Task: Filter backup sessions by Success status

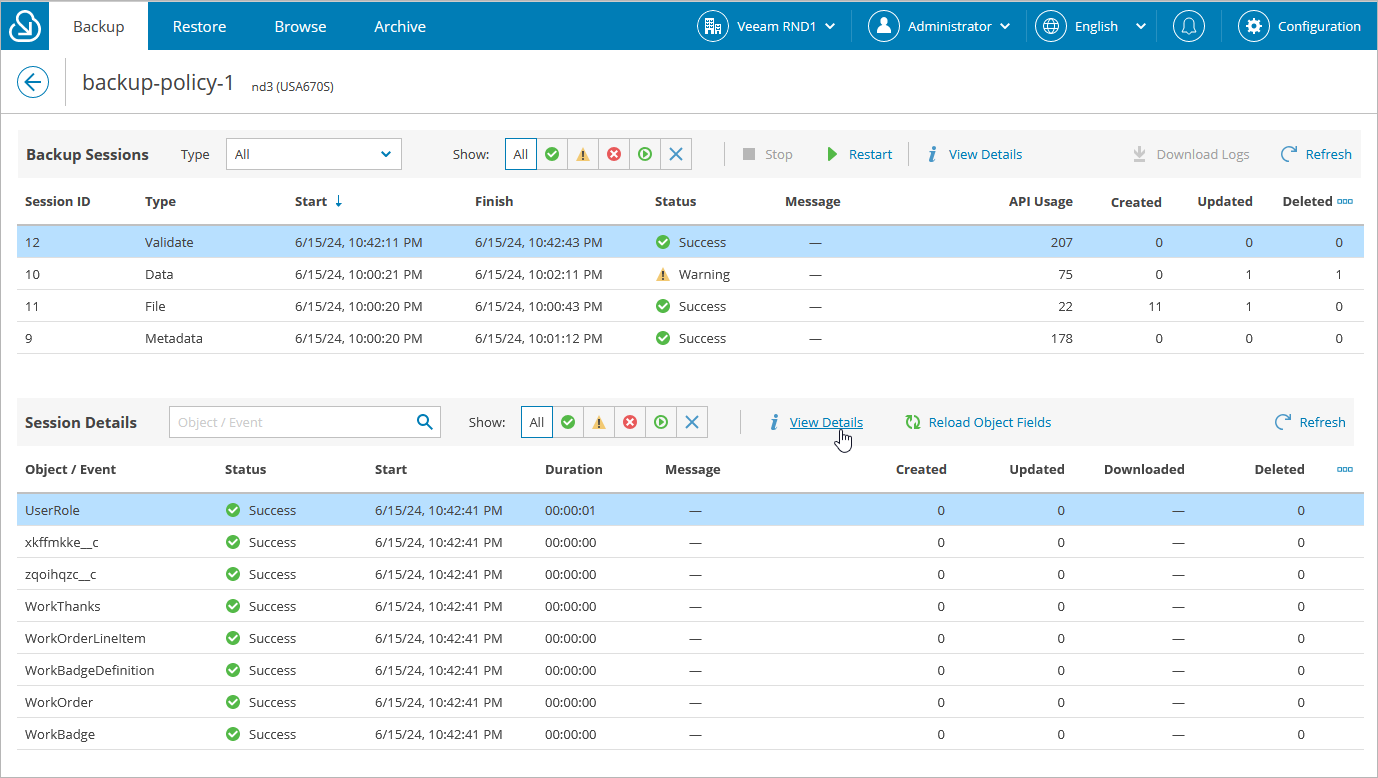Action: point(552,154)
